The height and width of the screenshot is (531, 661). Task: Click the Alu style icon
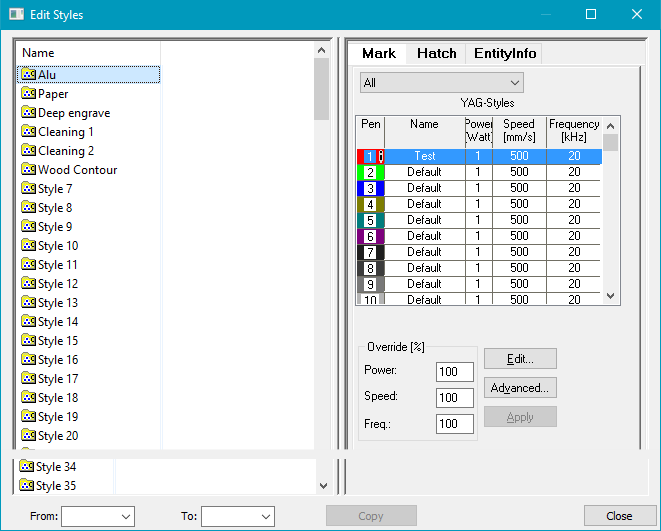29,75
